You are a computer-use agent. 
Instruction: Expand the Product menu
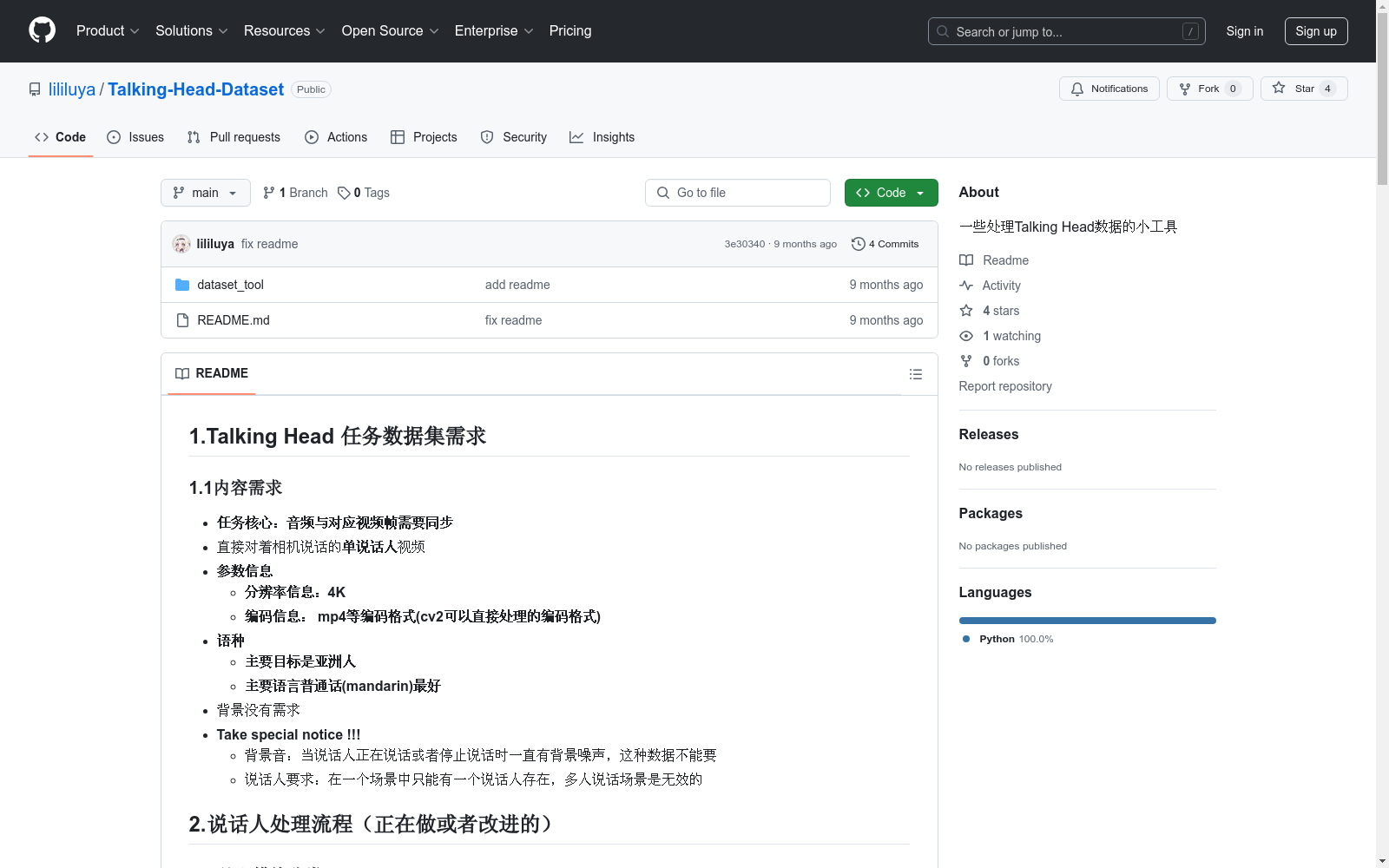click(108, 30)
